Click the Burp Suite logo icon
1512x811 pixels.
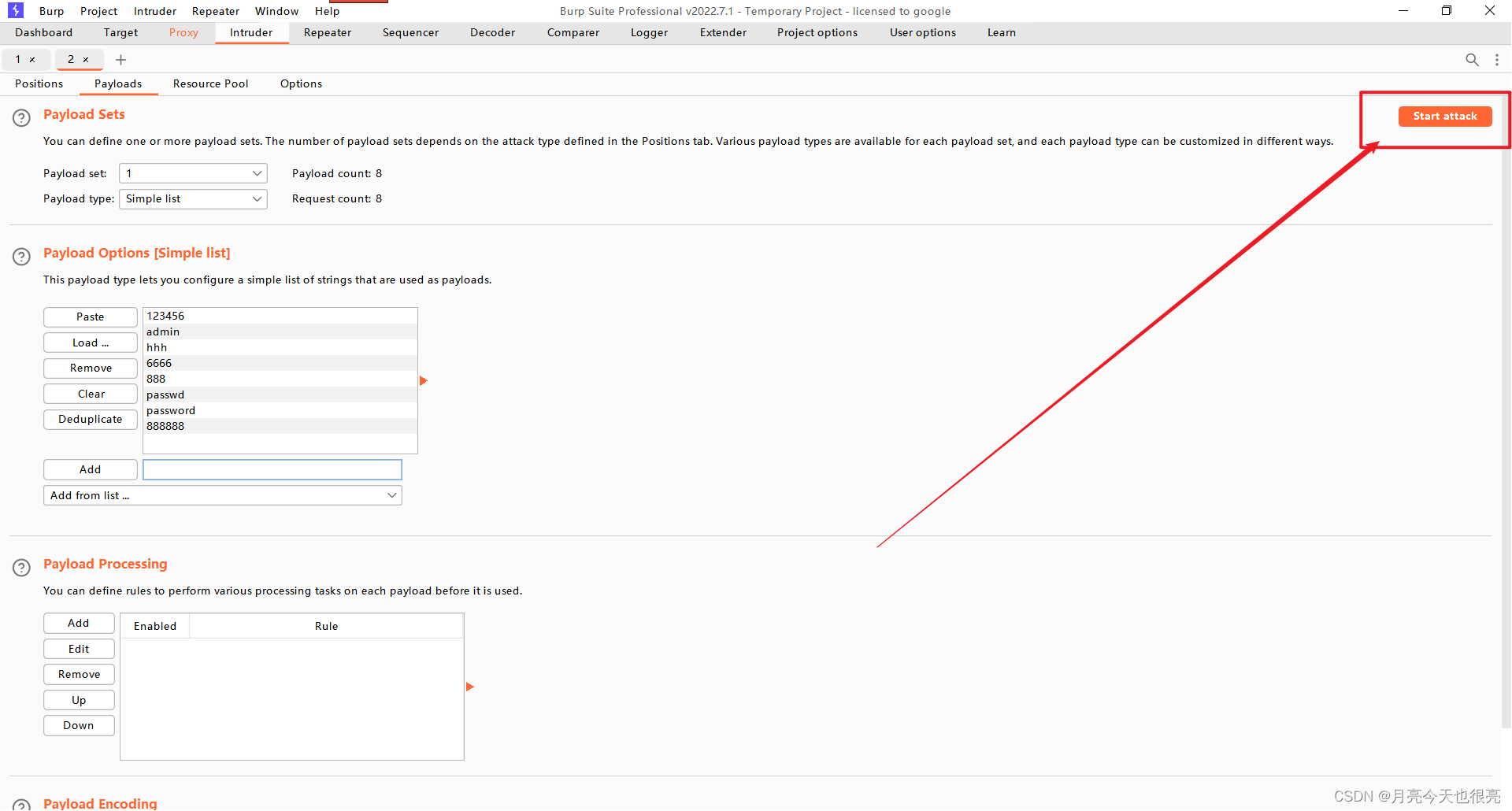[16, 10]
